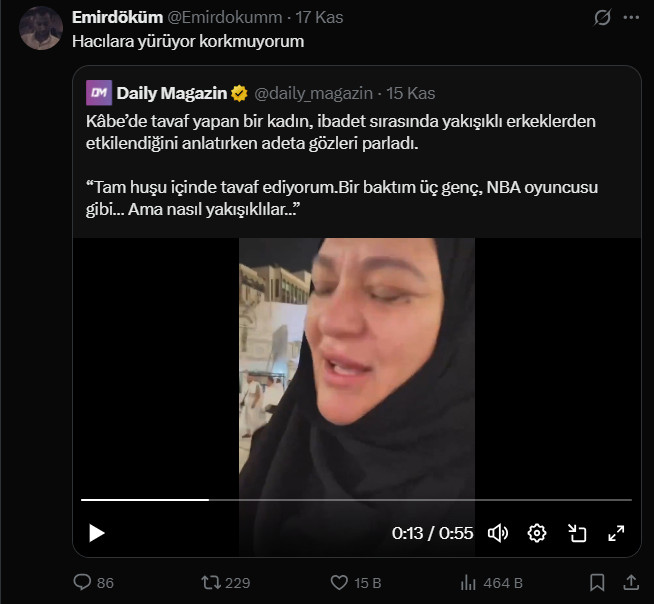Click the Grok explain icon
654x604 pixels.
coord(602,18)
